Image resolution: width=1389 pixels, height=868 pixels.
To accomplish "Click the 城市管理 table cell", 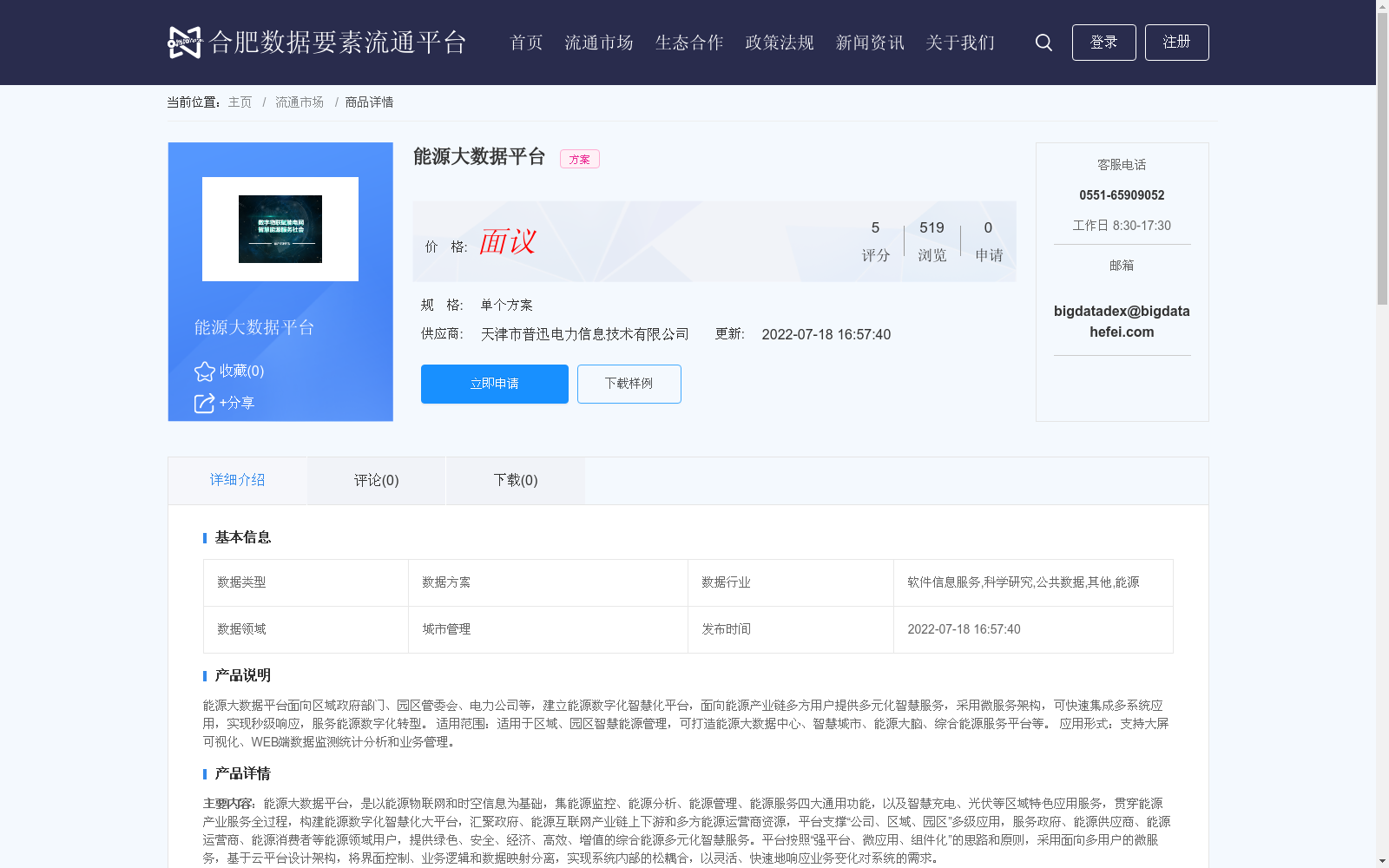I will [548, 629].
